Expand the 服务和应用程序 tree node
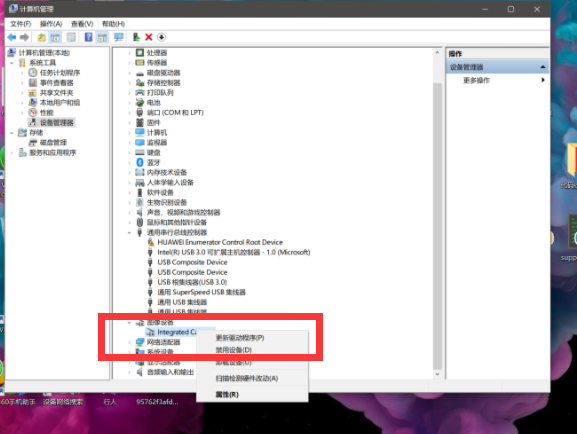This screenshot has height=434, width=577. (x=12, y=152)
